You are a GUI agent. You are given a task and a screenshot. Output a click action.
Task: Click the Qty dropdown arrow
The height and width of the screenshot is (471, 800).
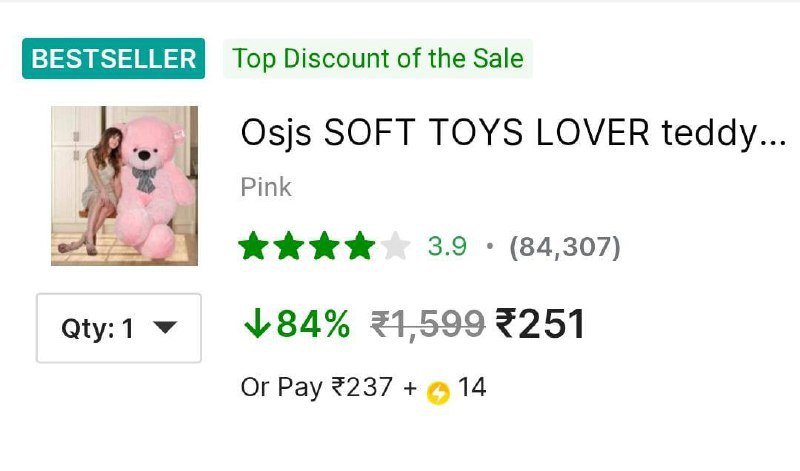point(166,327)
